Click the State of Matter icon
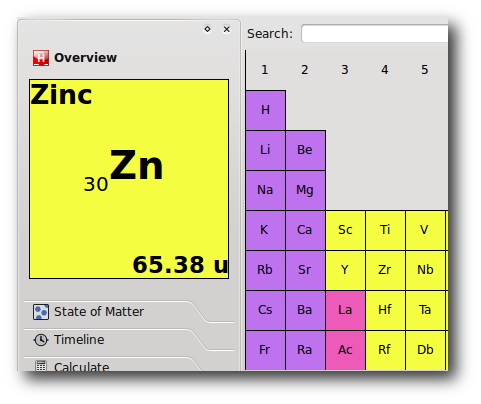Screen dimensions: 481x404 41,312
